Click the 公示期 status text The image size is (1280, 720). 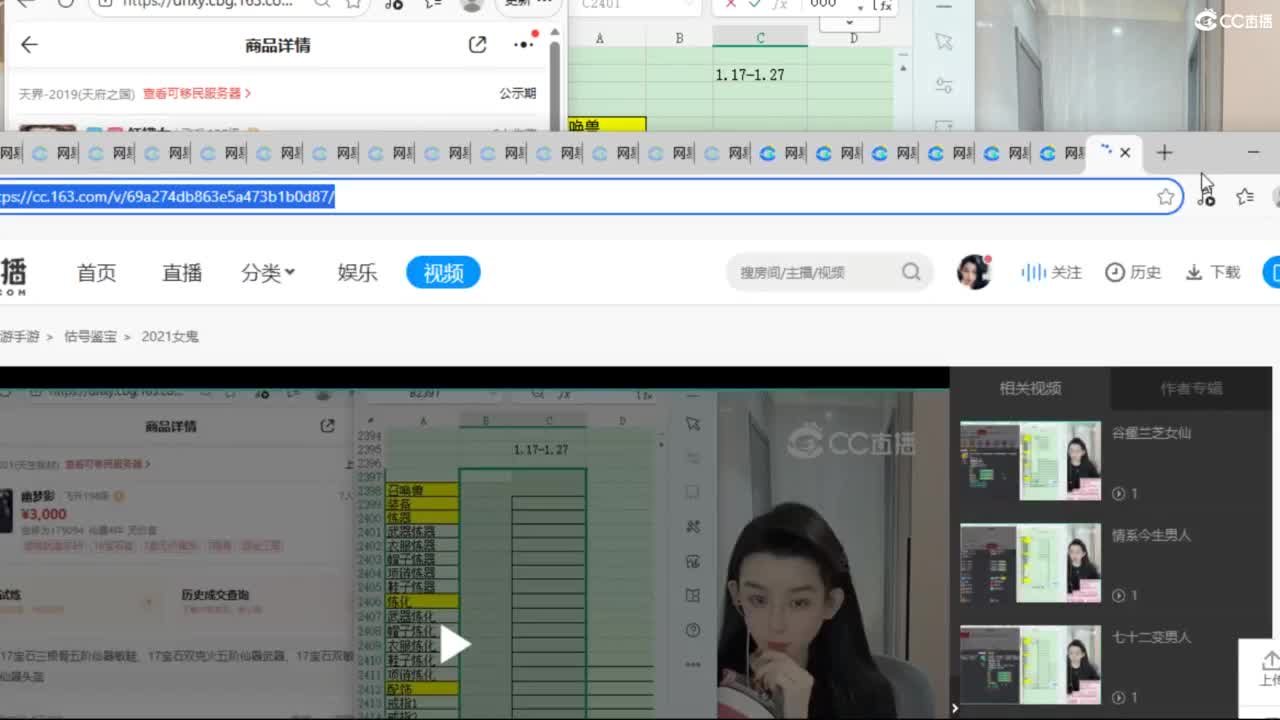[x=518, y=93]
